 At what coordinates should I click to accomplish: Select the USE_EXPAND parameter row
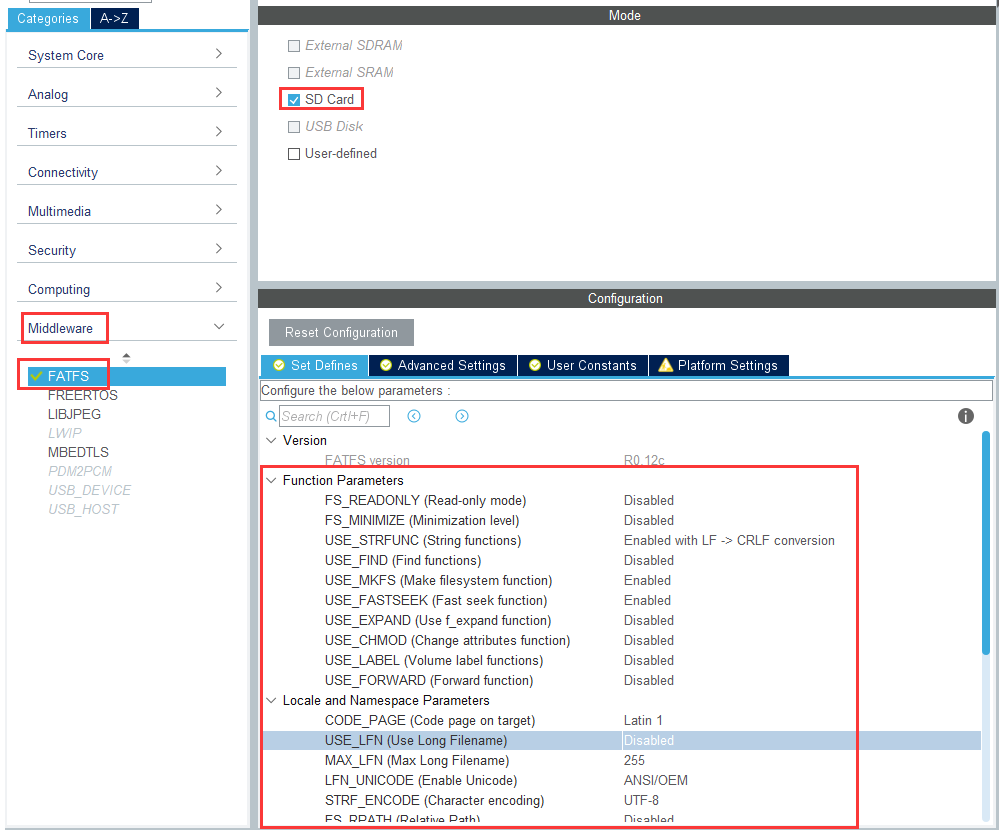(x=622, y=620)
